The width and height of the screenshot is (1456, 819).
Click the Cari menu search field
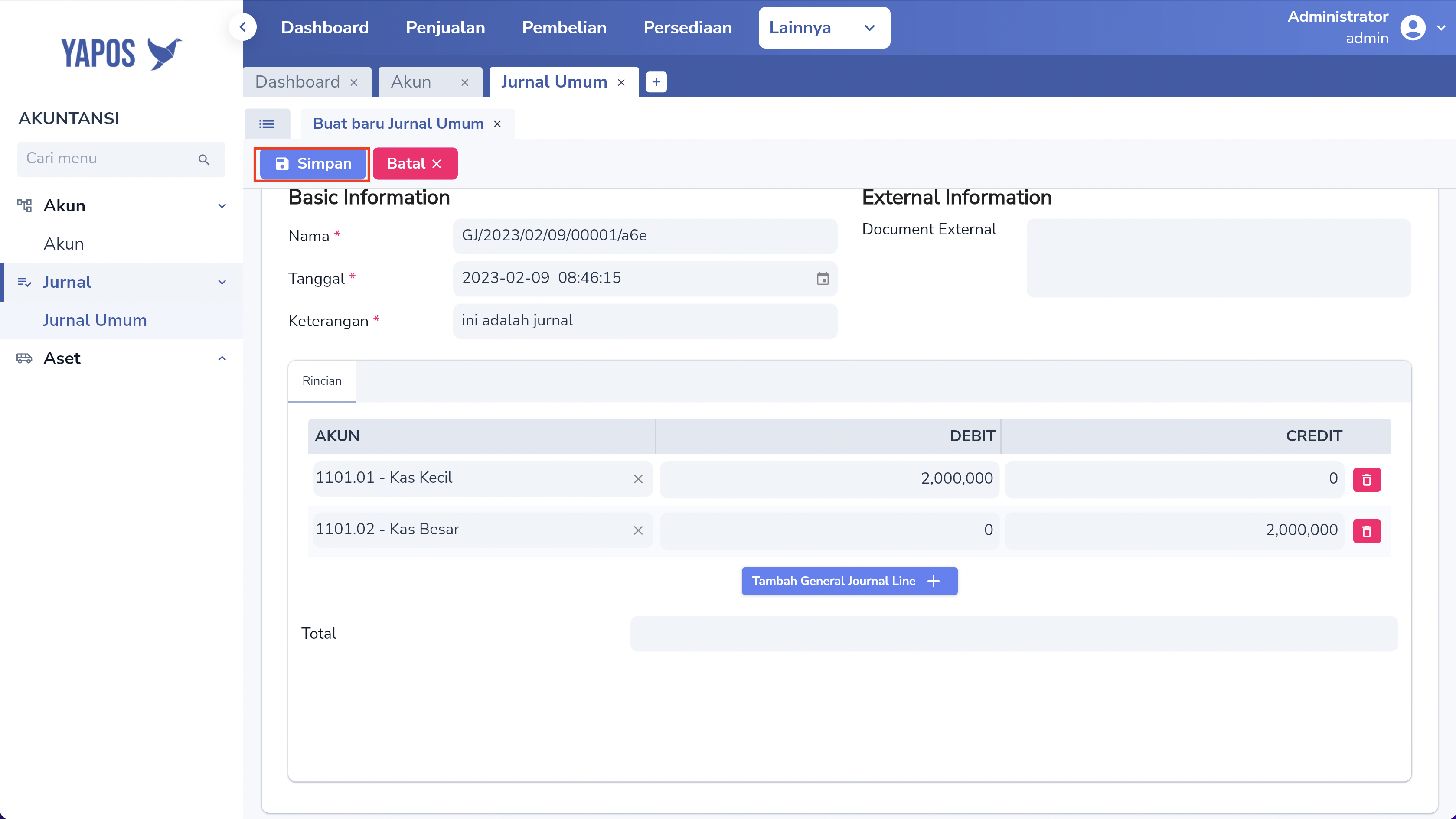pyautogui.click(x=121, y=159)
